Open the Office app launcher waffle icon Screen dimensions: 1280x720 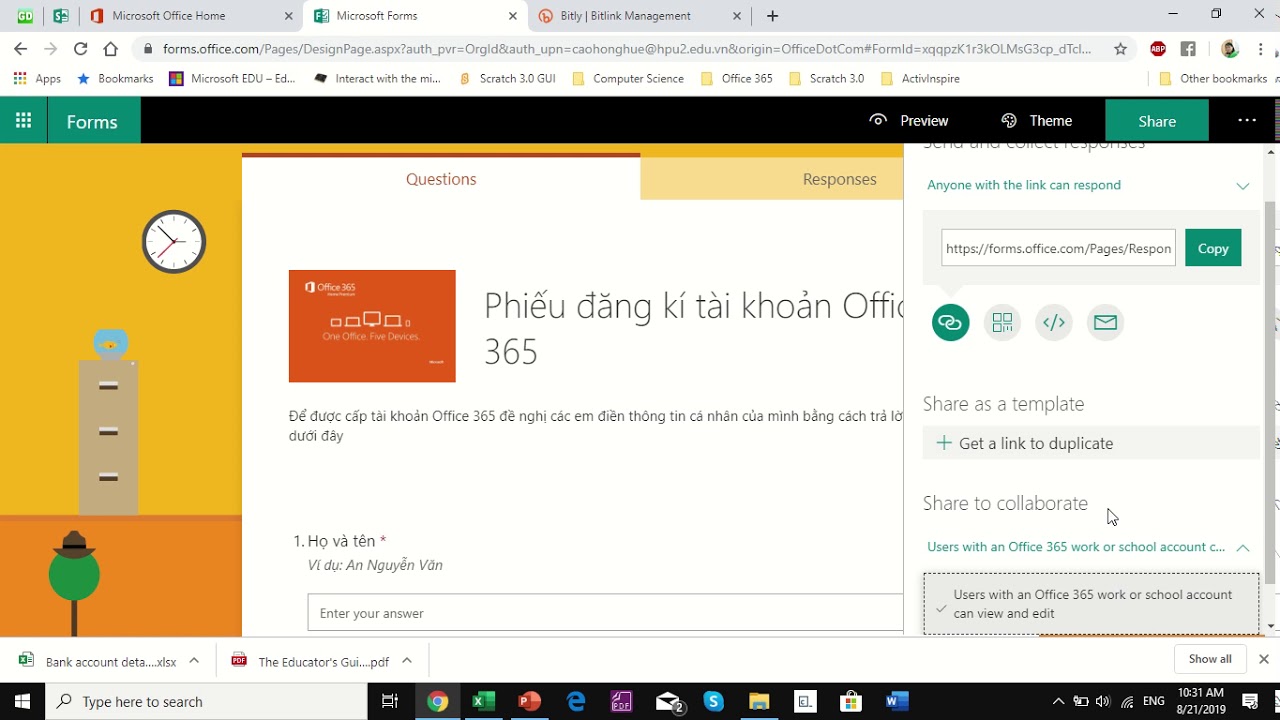pos(23,121)
